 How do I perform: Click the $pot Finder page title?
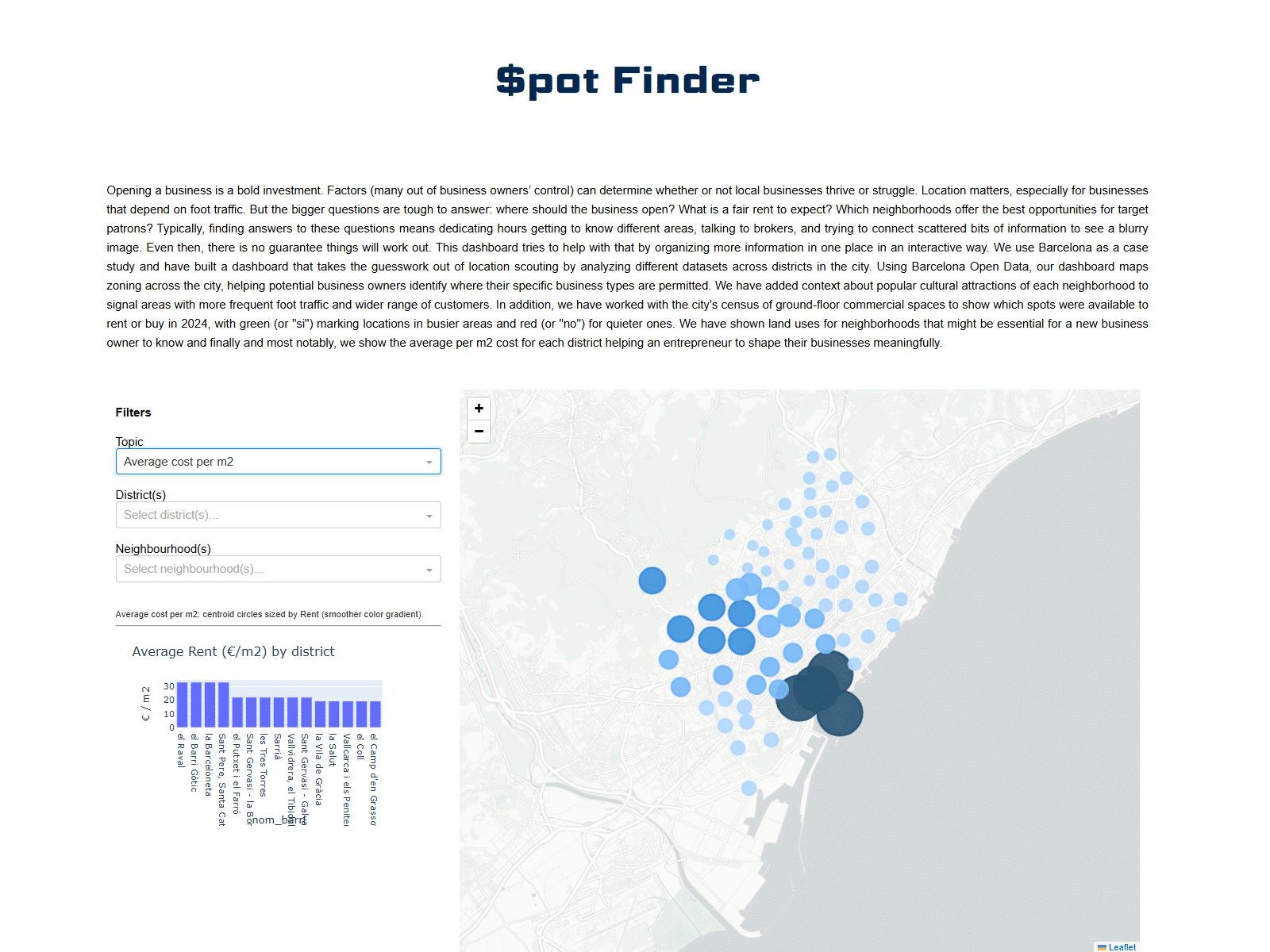tap(626, 79)
